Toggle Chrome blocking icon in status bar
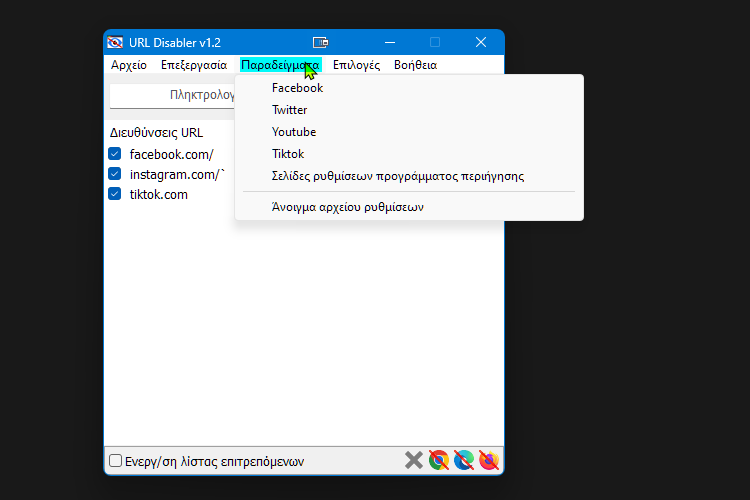 coord(439,460)
